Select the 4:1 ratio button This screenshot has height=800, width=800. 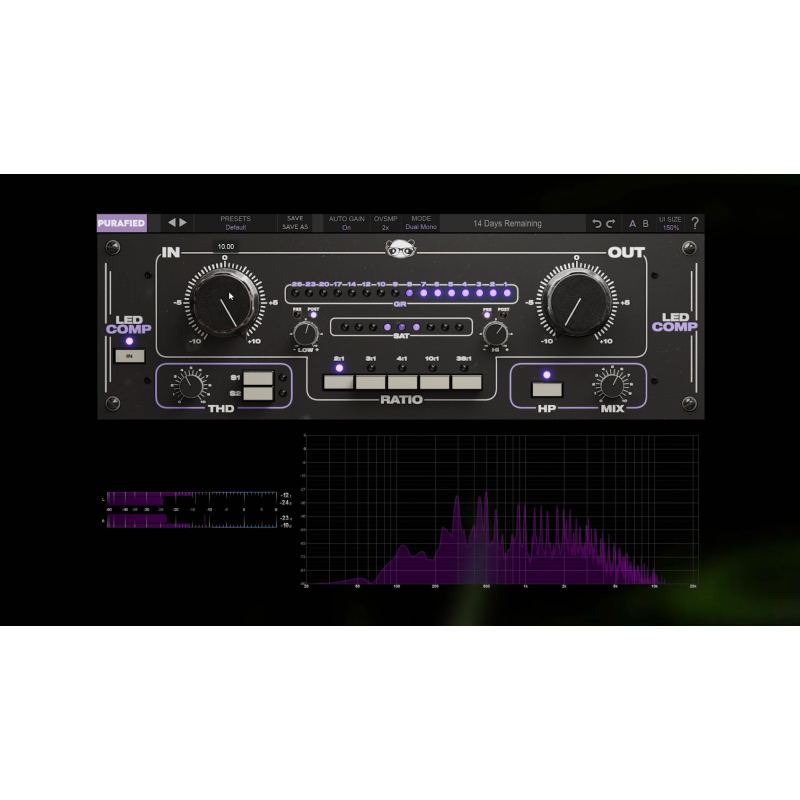[x=403, y=382]
